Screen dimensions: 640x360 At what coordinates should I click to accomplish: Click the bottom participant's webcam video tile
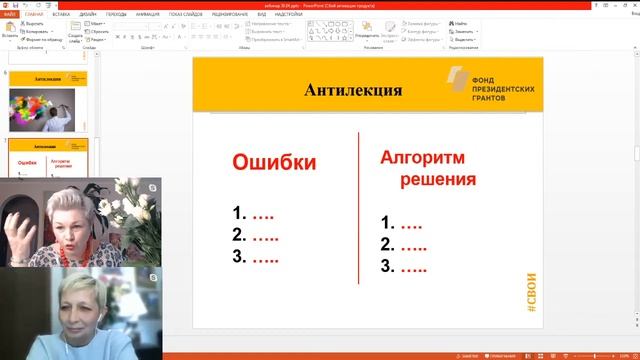[x=81, y=313]
